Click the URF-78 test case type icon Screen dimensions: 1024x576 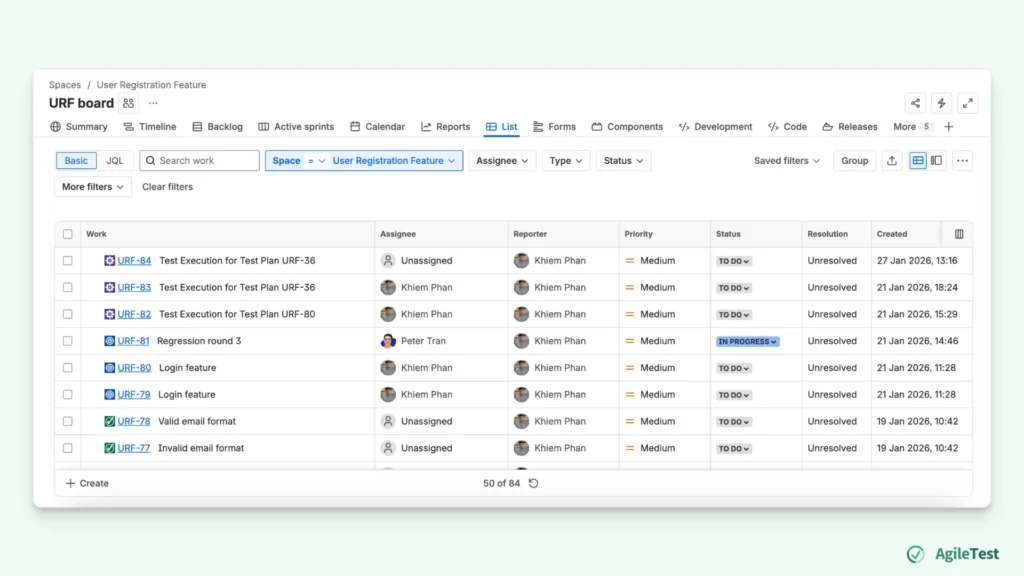110,421
